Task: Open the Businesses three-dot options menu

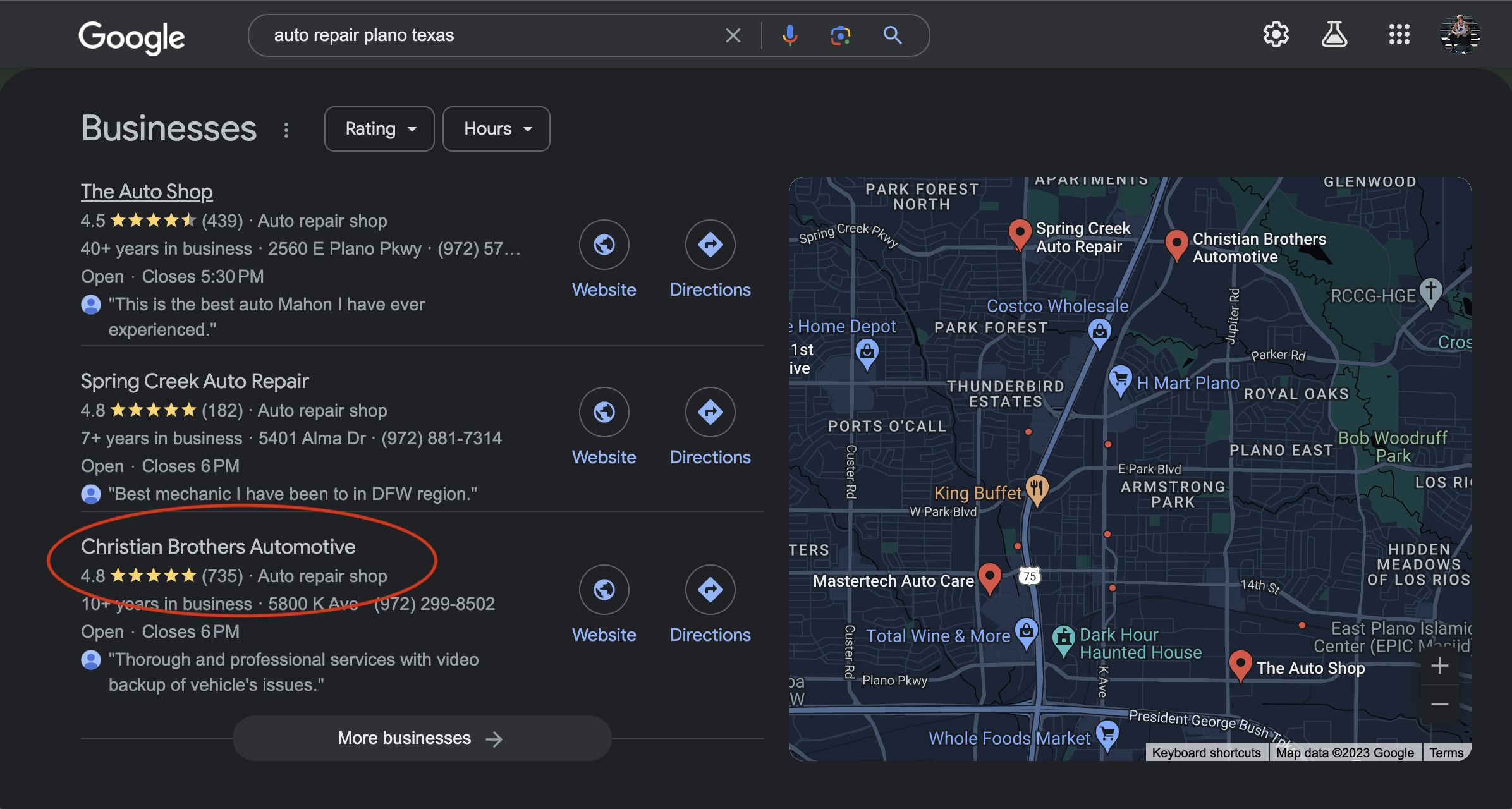Action: (286, 130)
